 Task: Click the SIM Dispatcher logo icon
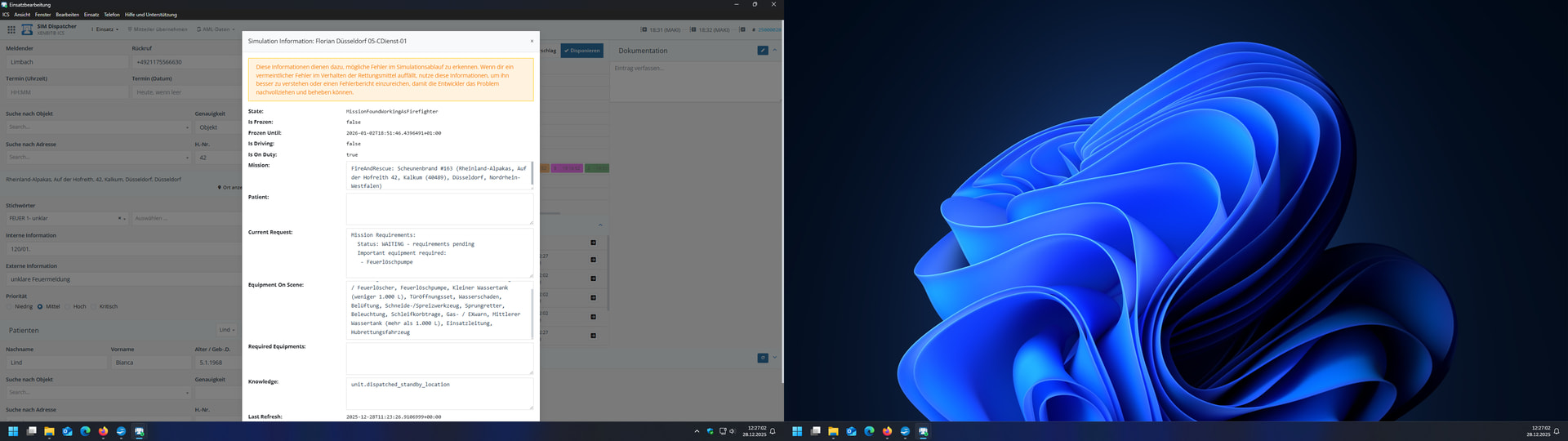click(x=27, y=29)
